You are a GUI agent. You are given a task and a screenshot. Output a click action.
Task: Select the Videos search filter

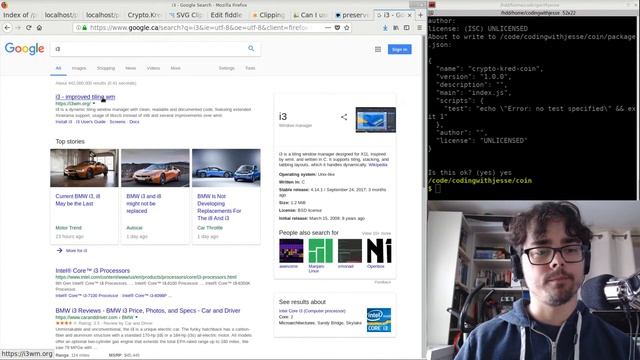tap(153, 68)
